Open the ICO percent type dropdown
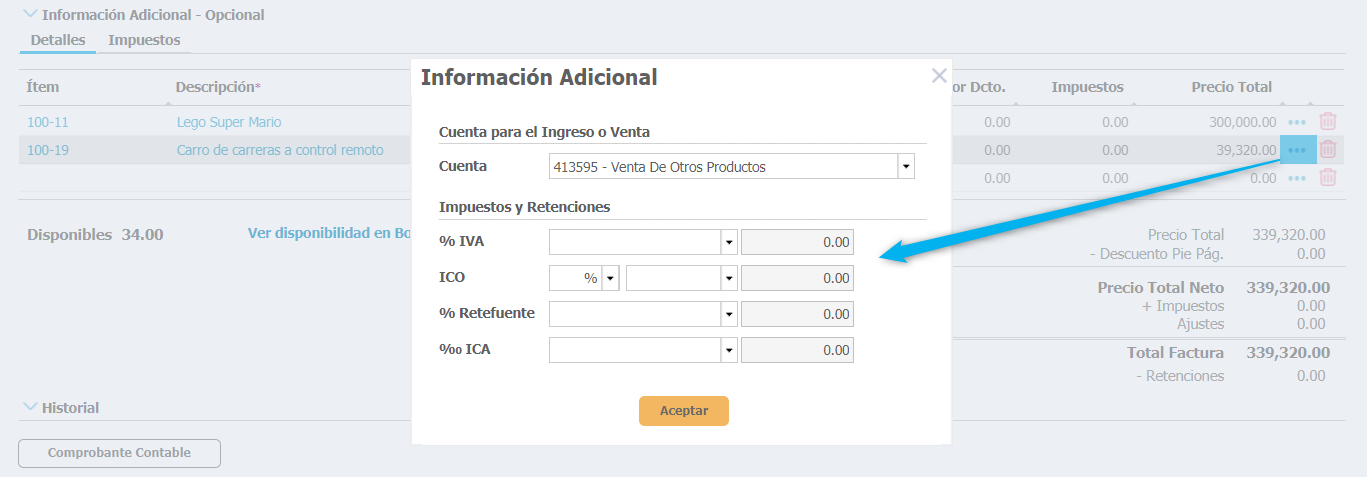This screenshot has height=477, width=1367. click(610, 279)
